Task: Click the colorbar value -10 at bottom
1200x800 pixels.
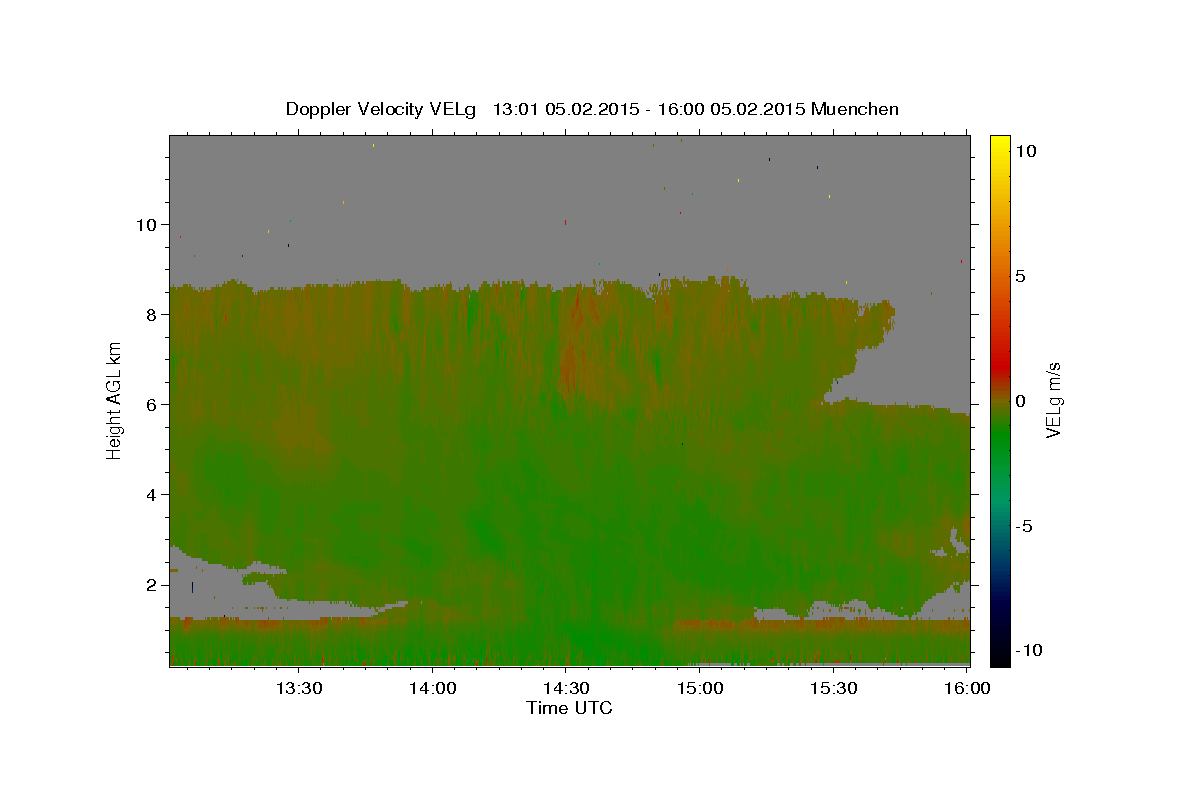Action: 1030,651
